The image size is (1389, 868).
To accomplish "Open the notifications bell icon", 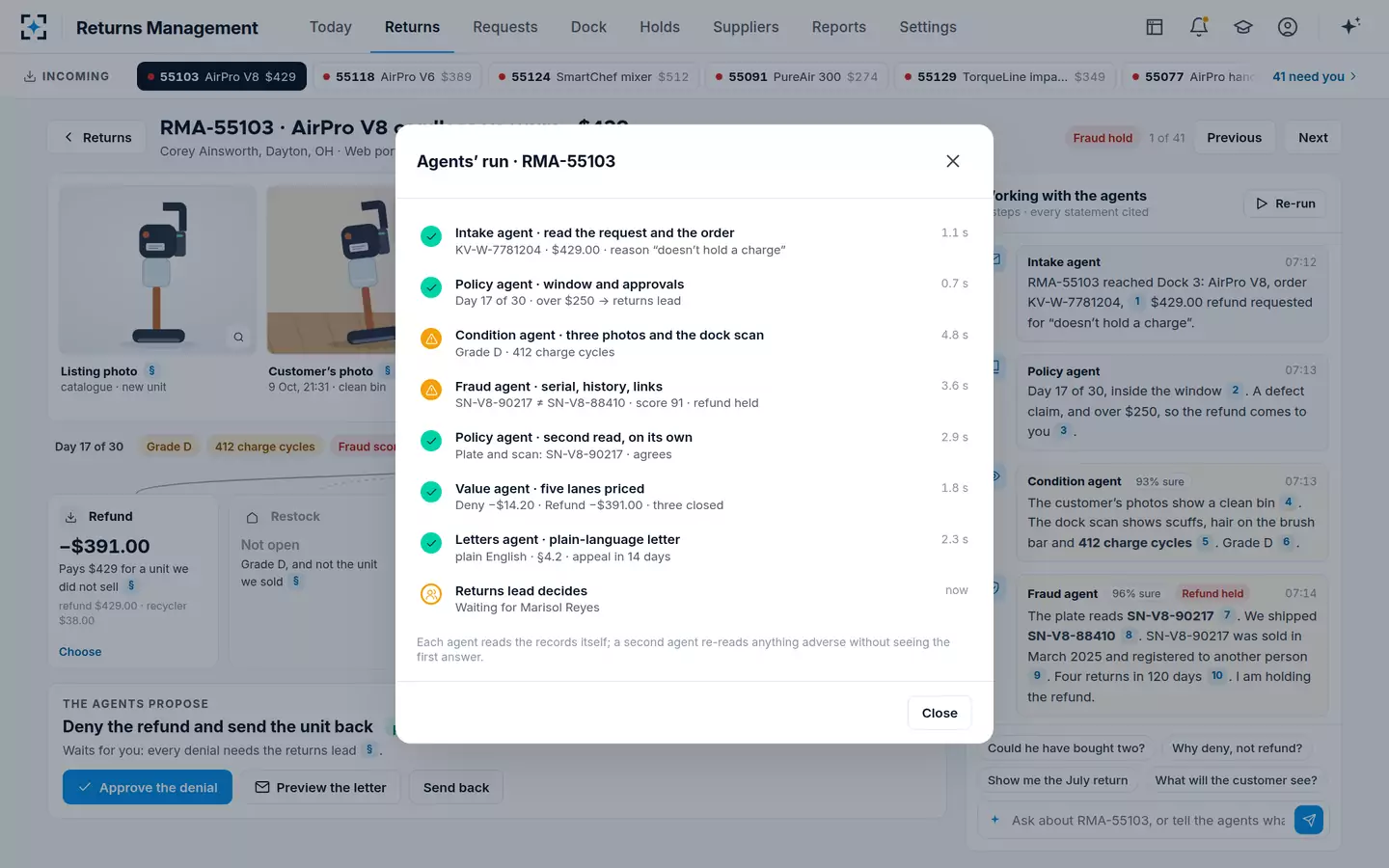I will (1199, 27).
